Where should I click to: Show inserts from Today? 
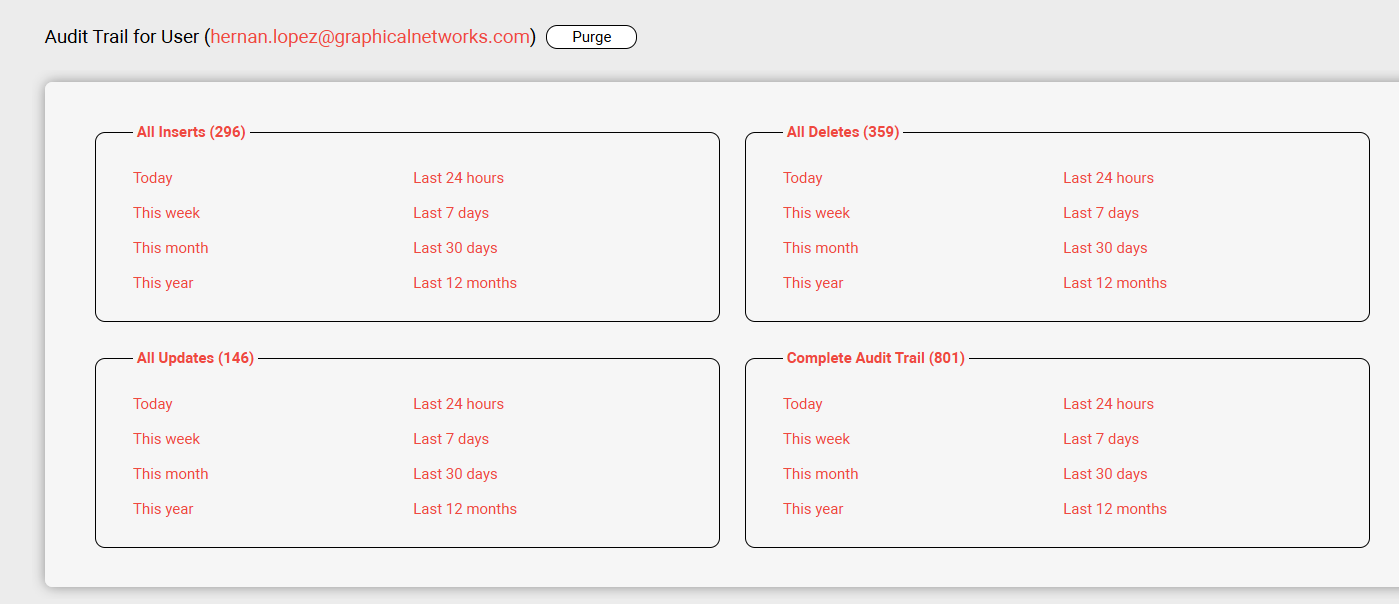coord(153,178)
